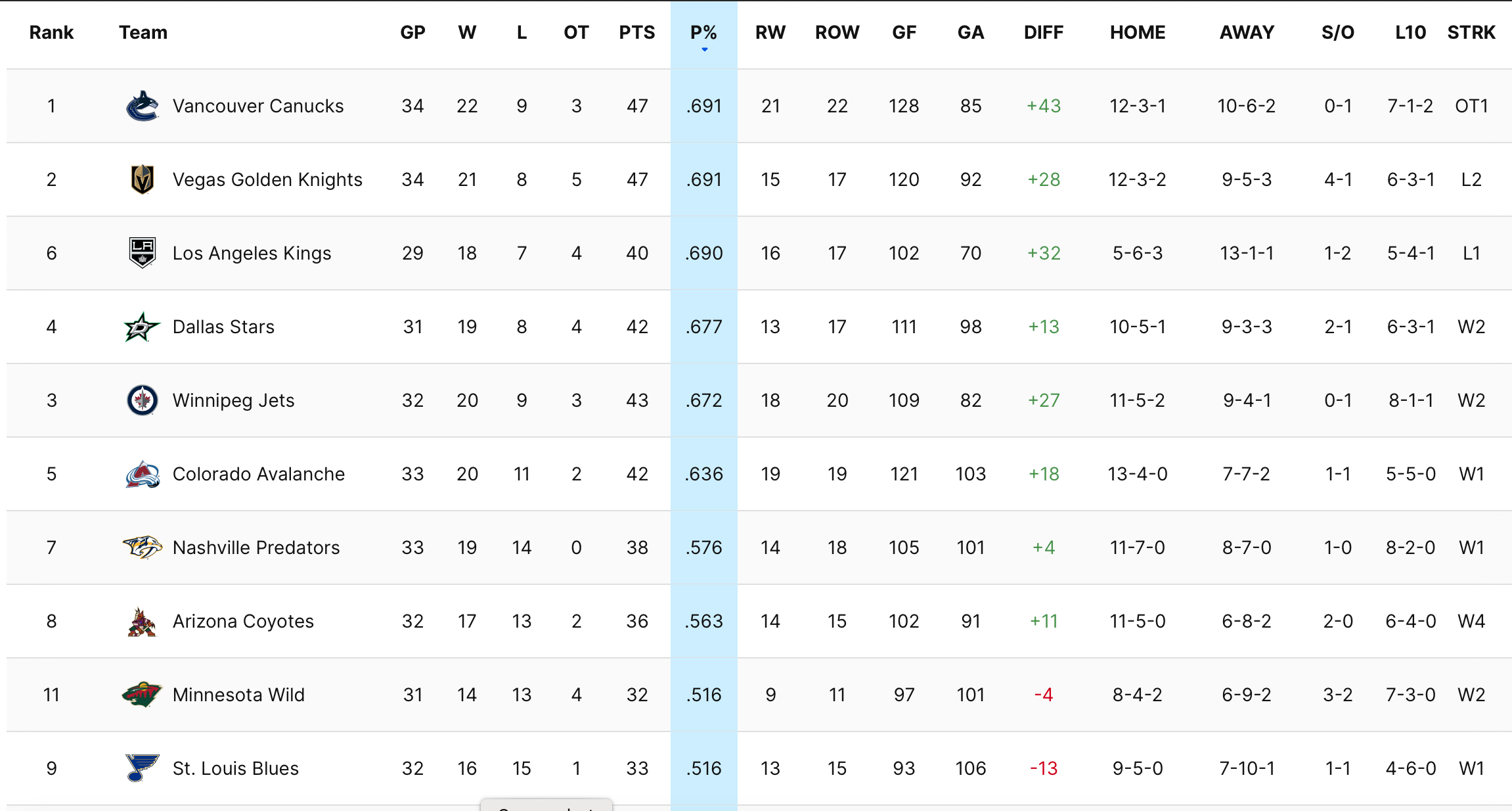
Task: Toggle sort on the P% column header
Action: [703, 33]
